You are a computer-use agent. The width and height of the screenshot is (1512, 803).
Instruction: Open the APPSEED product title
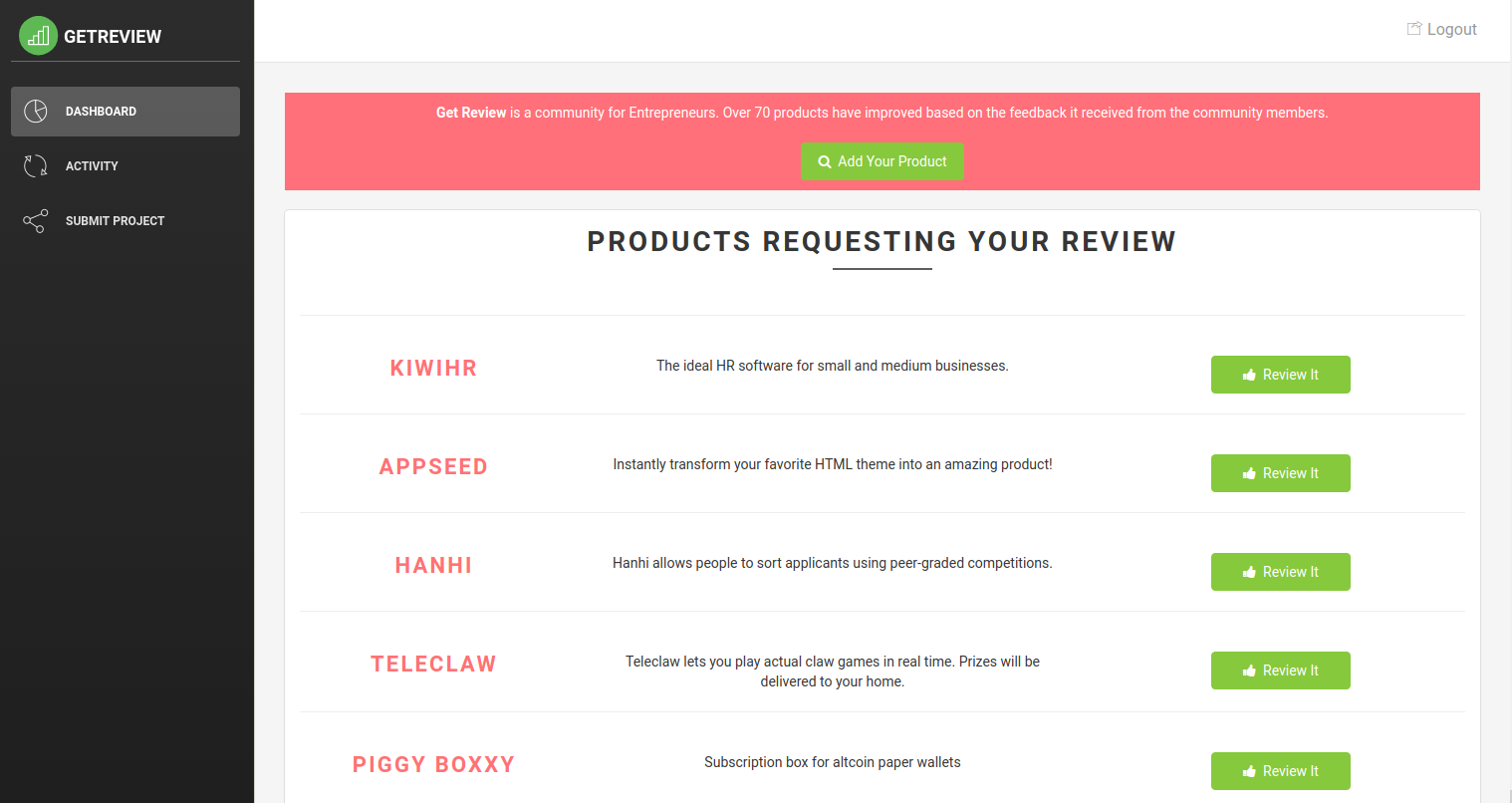pyautogui.click(x=433, y=466)
